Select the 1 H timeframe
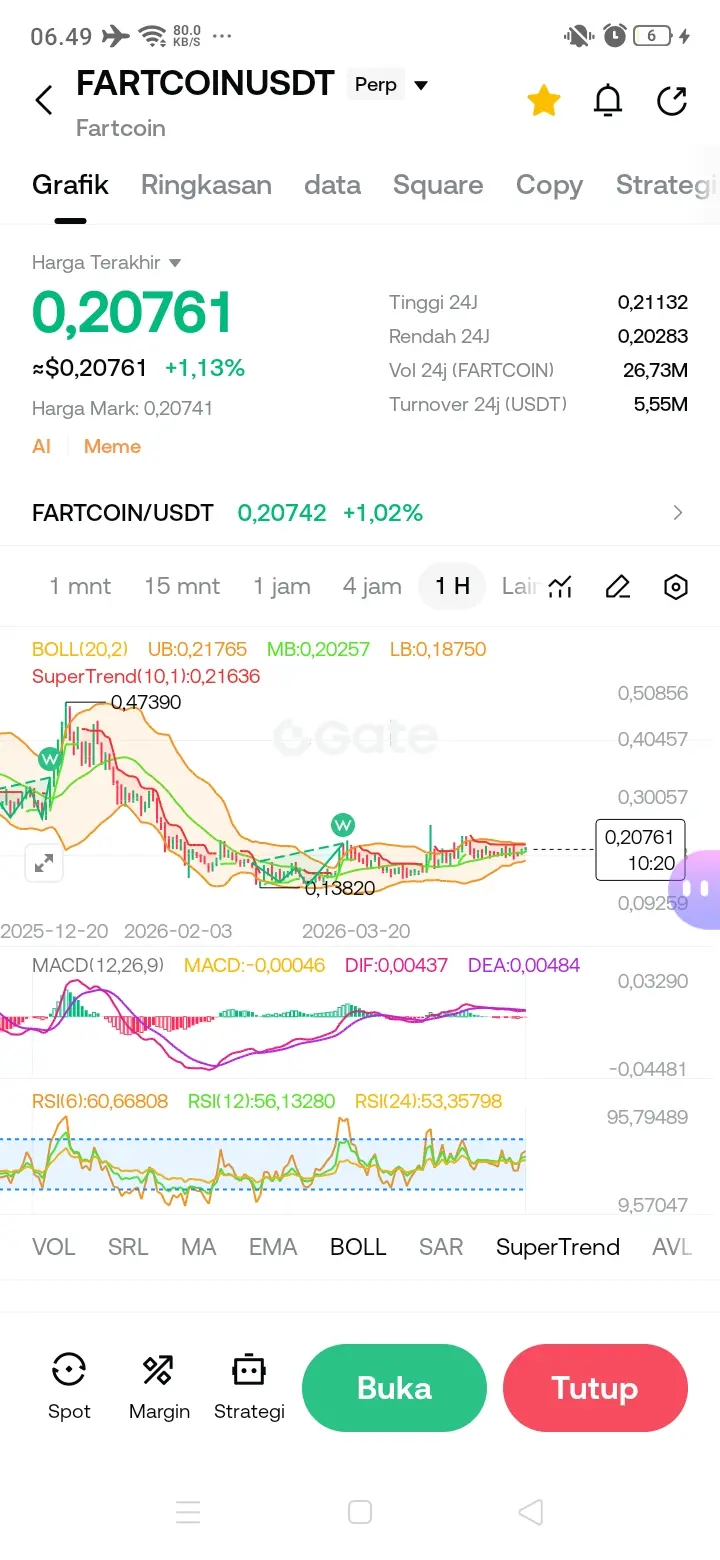 pos(452,586)
